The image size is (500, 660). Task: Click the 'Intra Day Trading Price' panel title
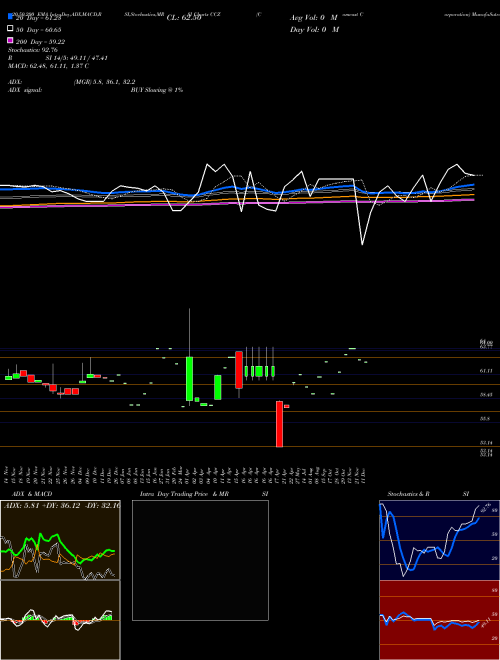[x=174, y=494]
